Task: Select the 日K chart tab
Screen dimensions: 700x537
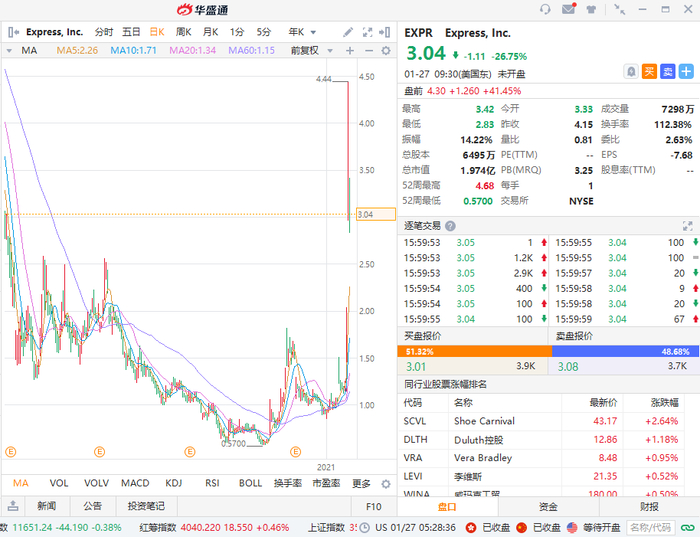Action: pyautogui.click(x=157, y=32)
